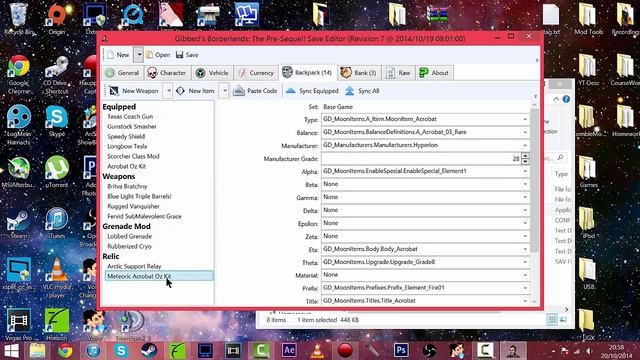The height and width of the screenshot is (360, 640).
Task: Select equipped Acrobat Oz Kit item
Action: (x=127, y=166)
